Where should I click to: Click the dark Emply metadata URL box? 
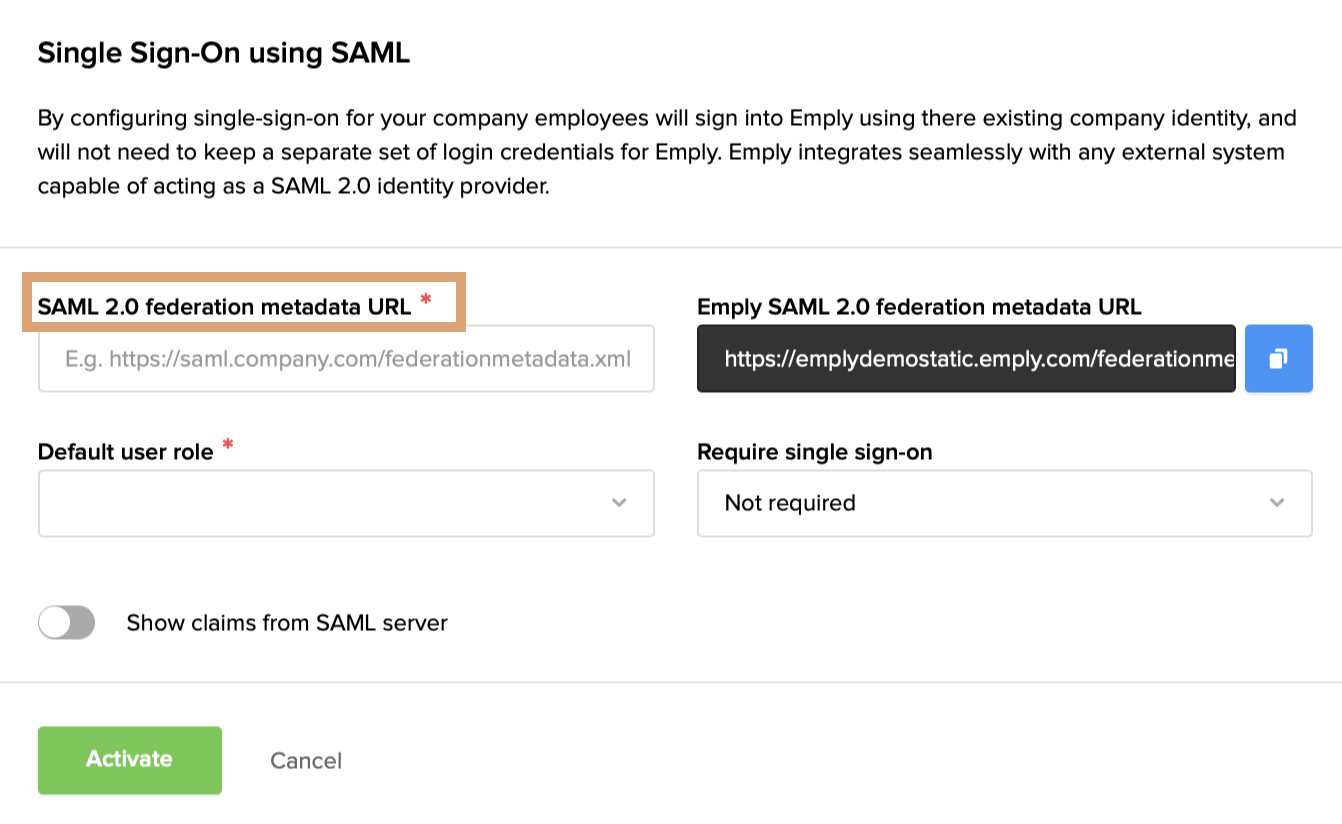pos(966,358)
